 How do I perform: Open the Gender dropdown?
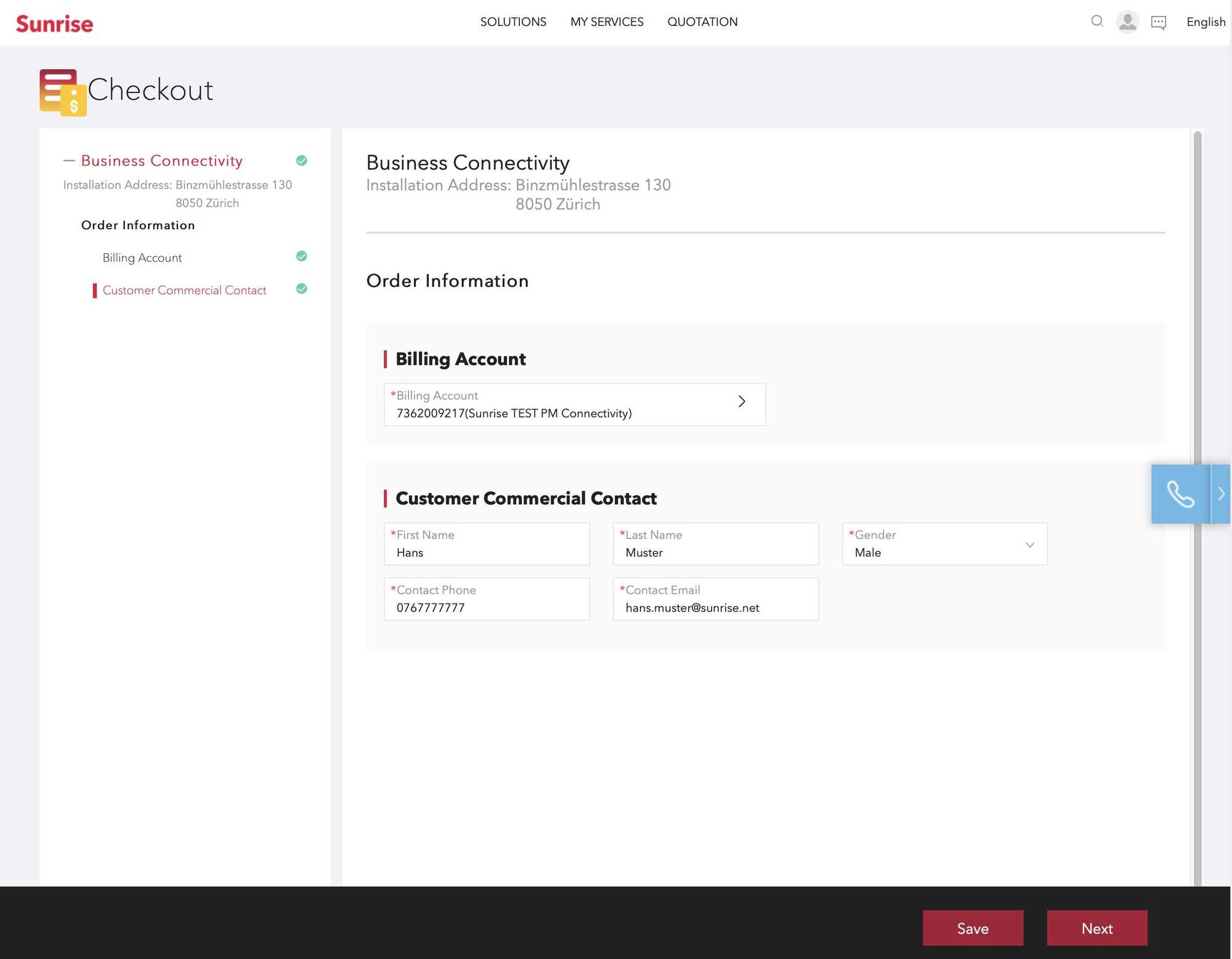[x=944, y=544]
